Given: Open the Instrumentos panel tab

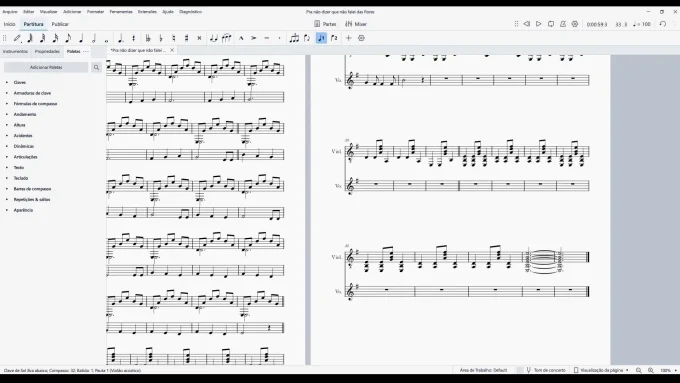Looking at the screenshot, I should point(15,51).
